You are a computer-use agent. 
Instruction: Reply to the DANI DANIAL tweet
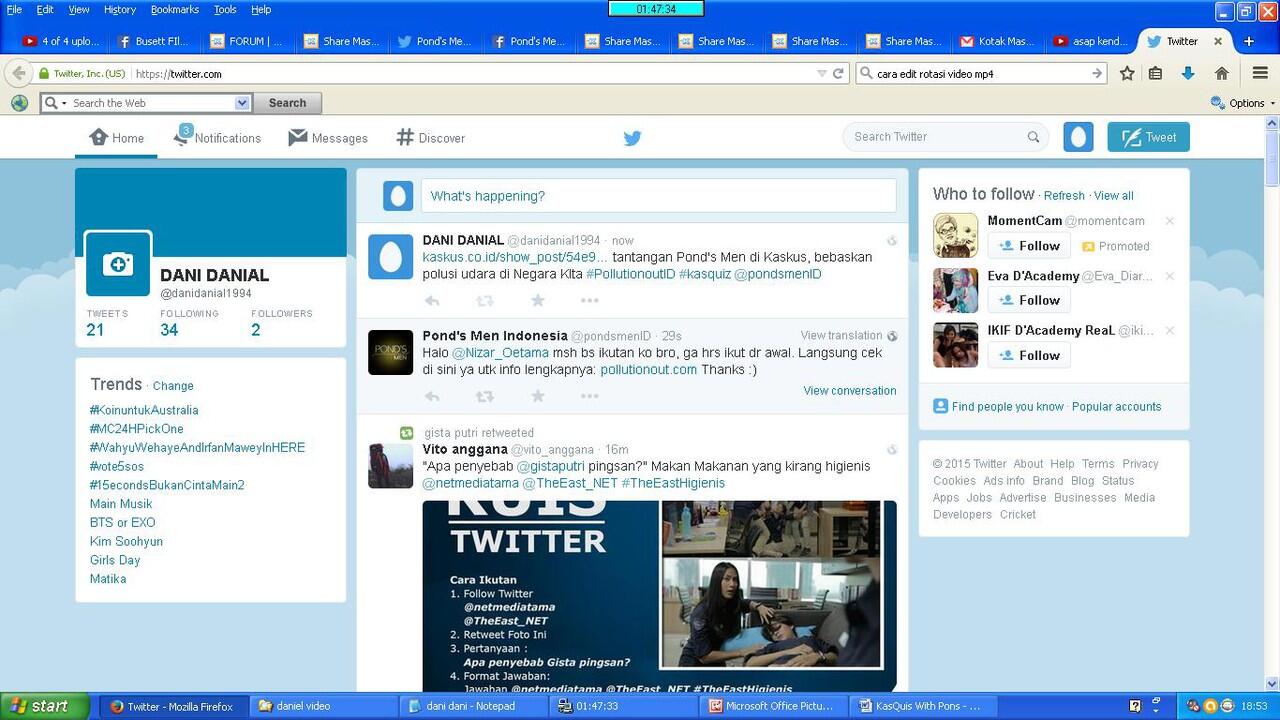point(432,301)
